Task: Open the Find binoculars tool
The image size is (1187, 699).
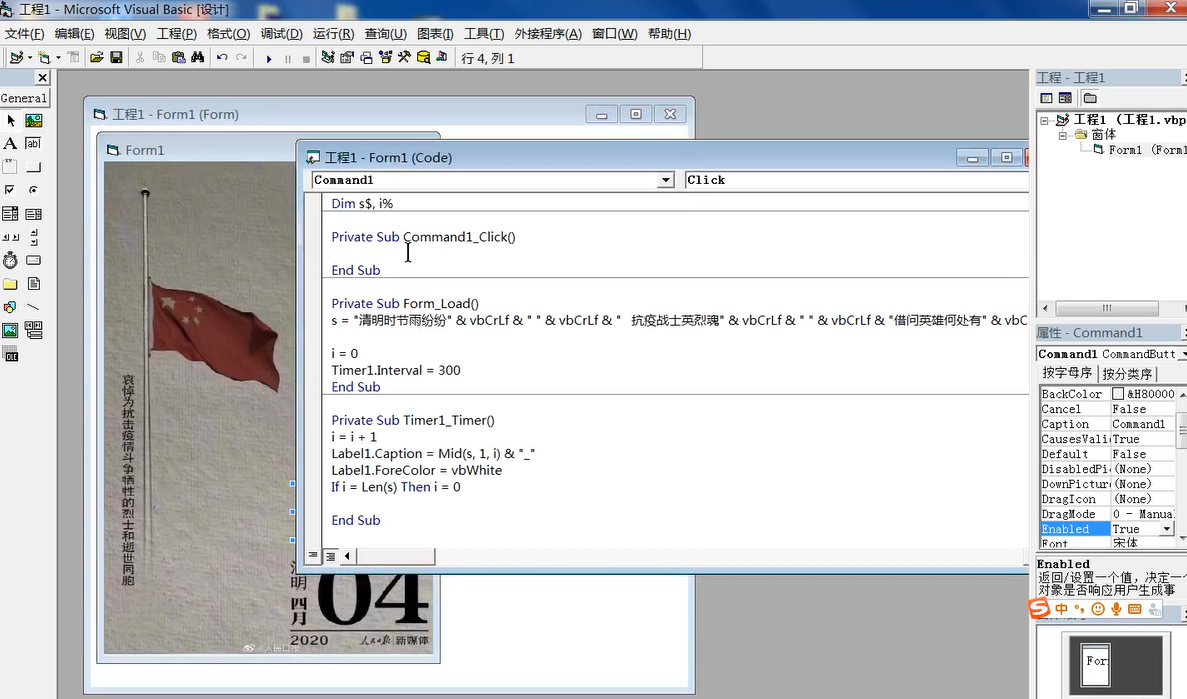Action: (197, 58)
